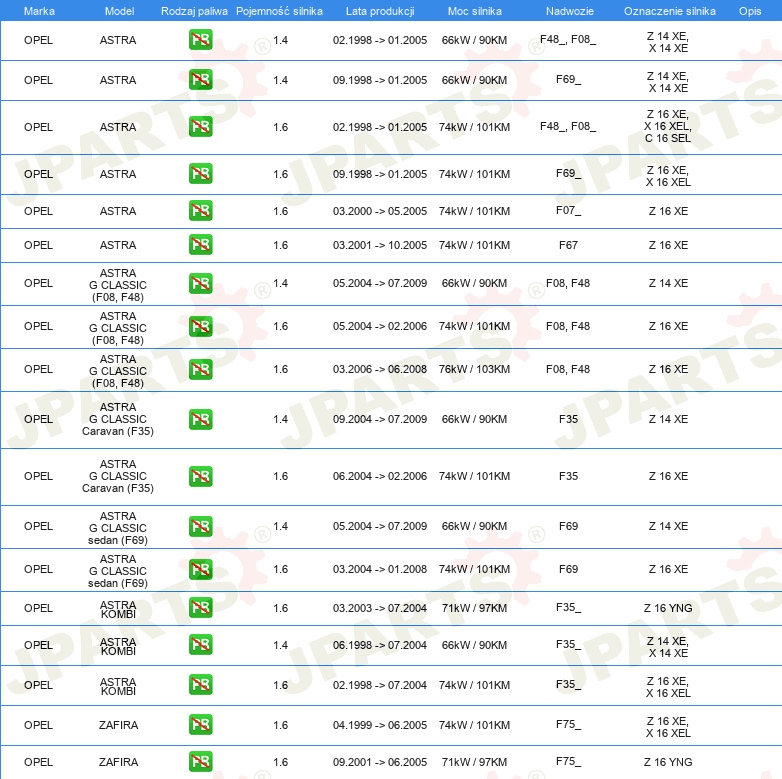Click Lata produkcji column header
Image resolution: width=782 pixels, height=779 pixels.
coord(380,11)
